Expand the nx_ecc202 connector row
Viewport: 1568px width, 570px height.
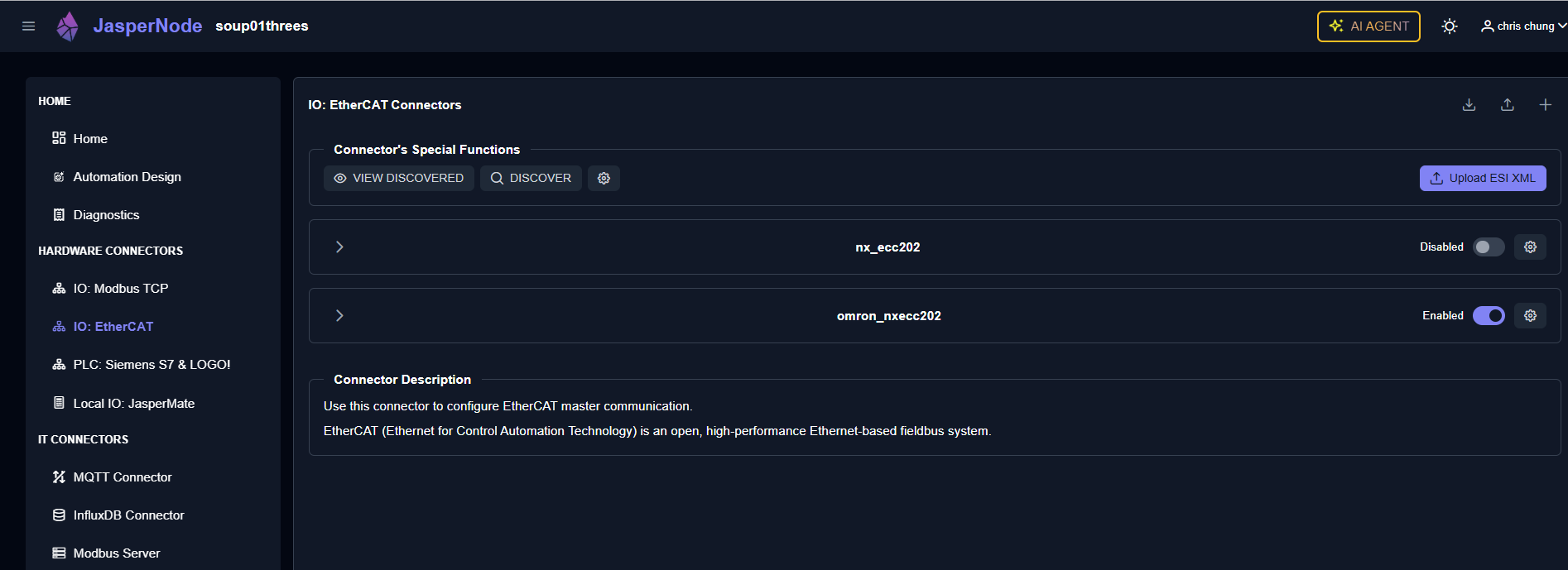tap(339, 247)
